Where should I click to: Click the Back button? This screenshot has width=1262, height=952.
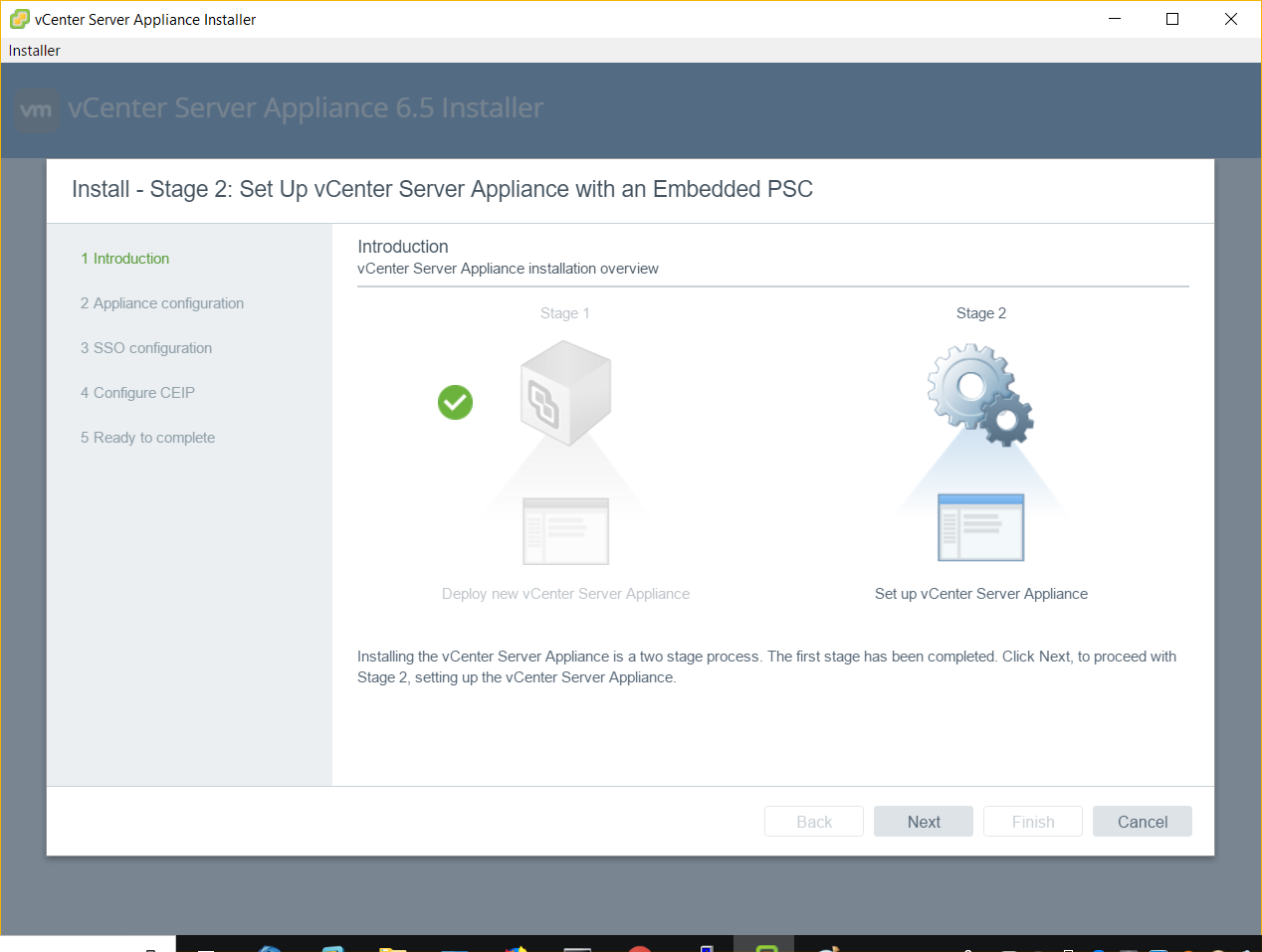[814, 822]
